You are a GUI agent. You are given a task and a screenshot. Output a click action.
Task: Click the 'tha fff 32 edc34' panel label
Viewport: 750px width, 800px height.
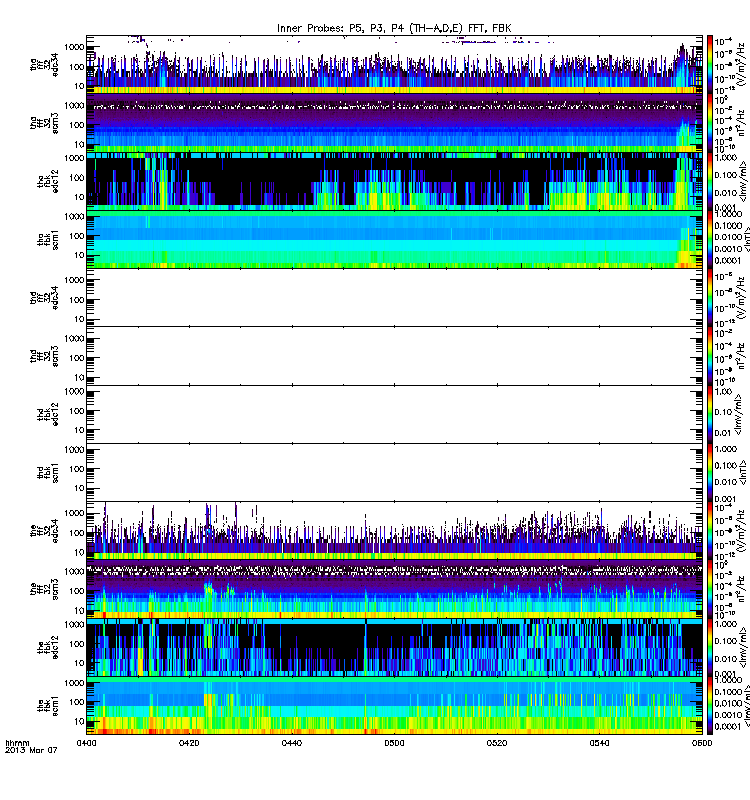[x=44, y=64]
